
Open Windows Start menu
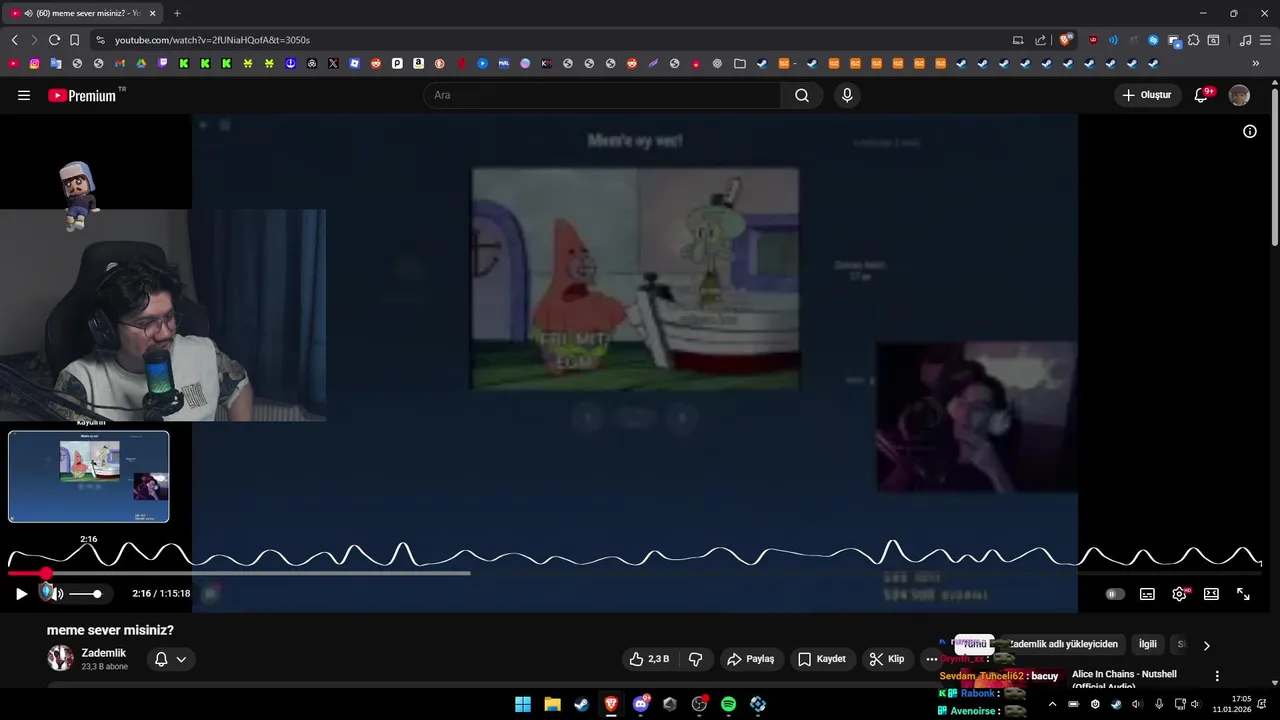[523, 704]
